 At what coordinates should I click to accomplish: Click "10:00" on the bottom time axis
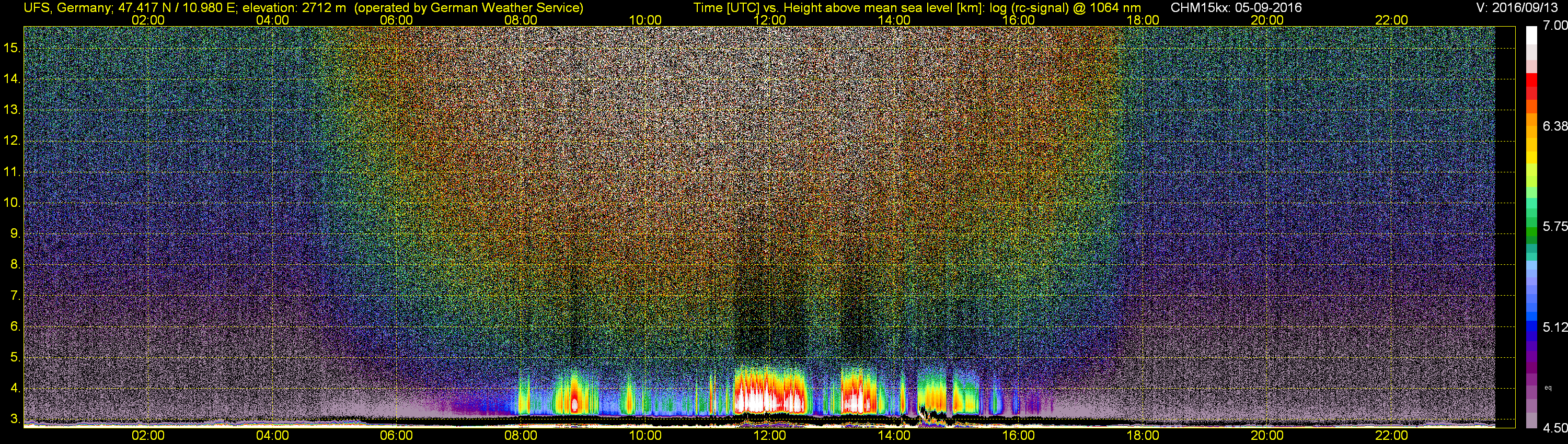tap(645, 436)
